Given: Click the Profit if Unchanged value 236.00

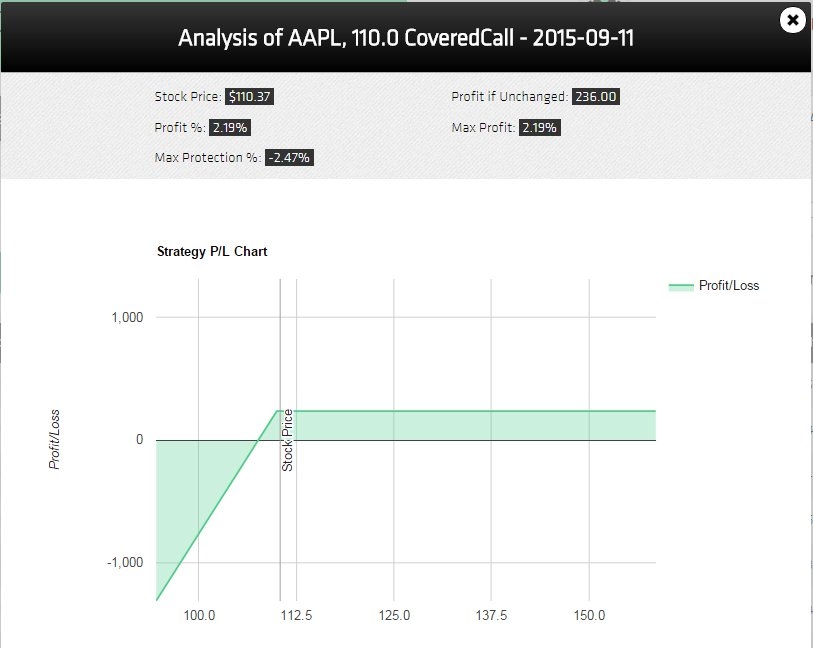Looking at the screenshot, I should (596, 96).
